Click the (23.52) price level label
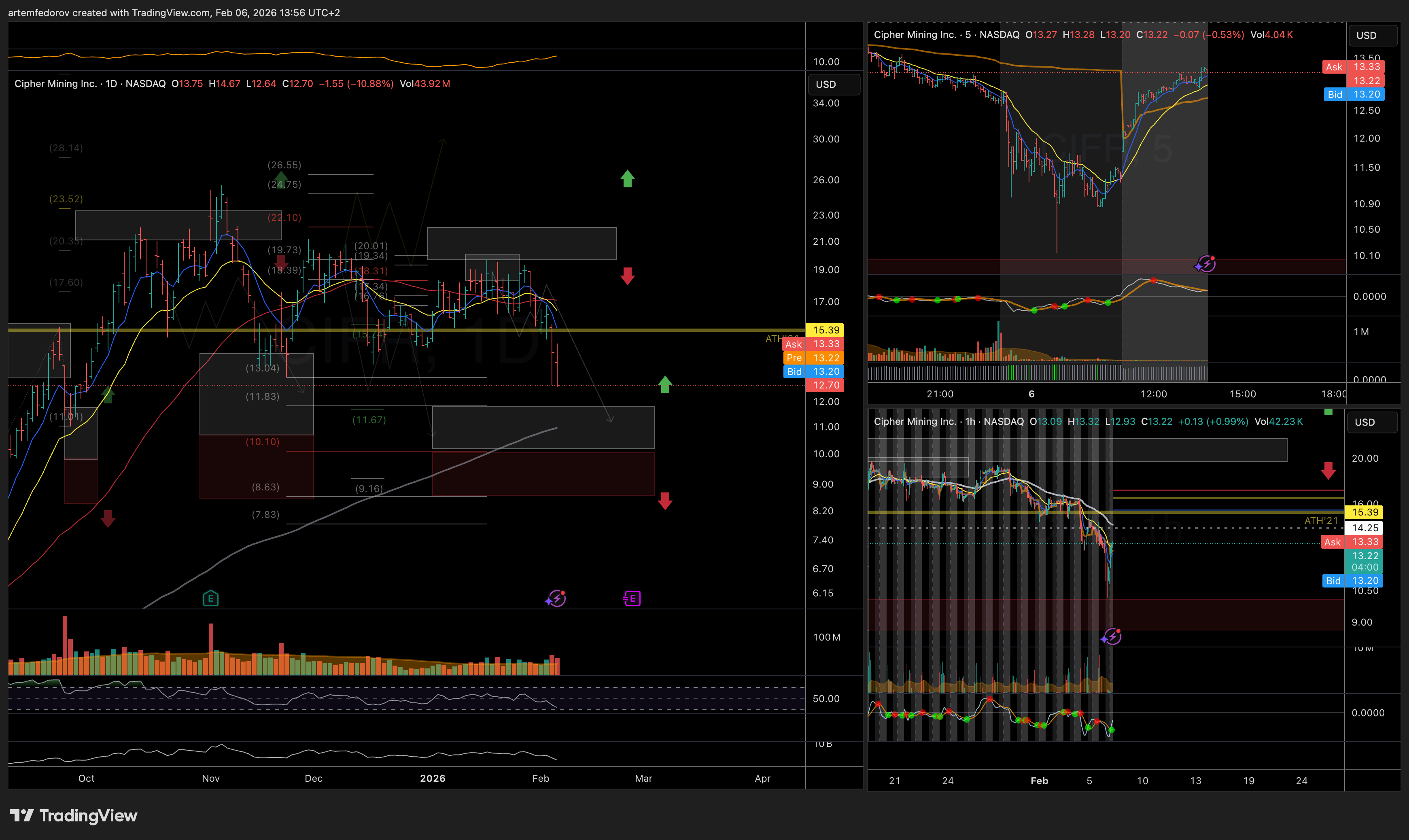The height and width of the screenshot is (840, 1409). [x=66, y=199]
